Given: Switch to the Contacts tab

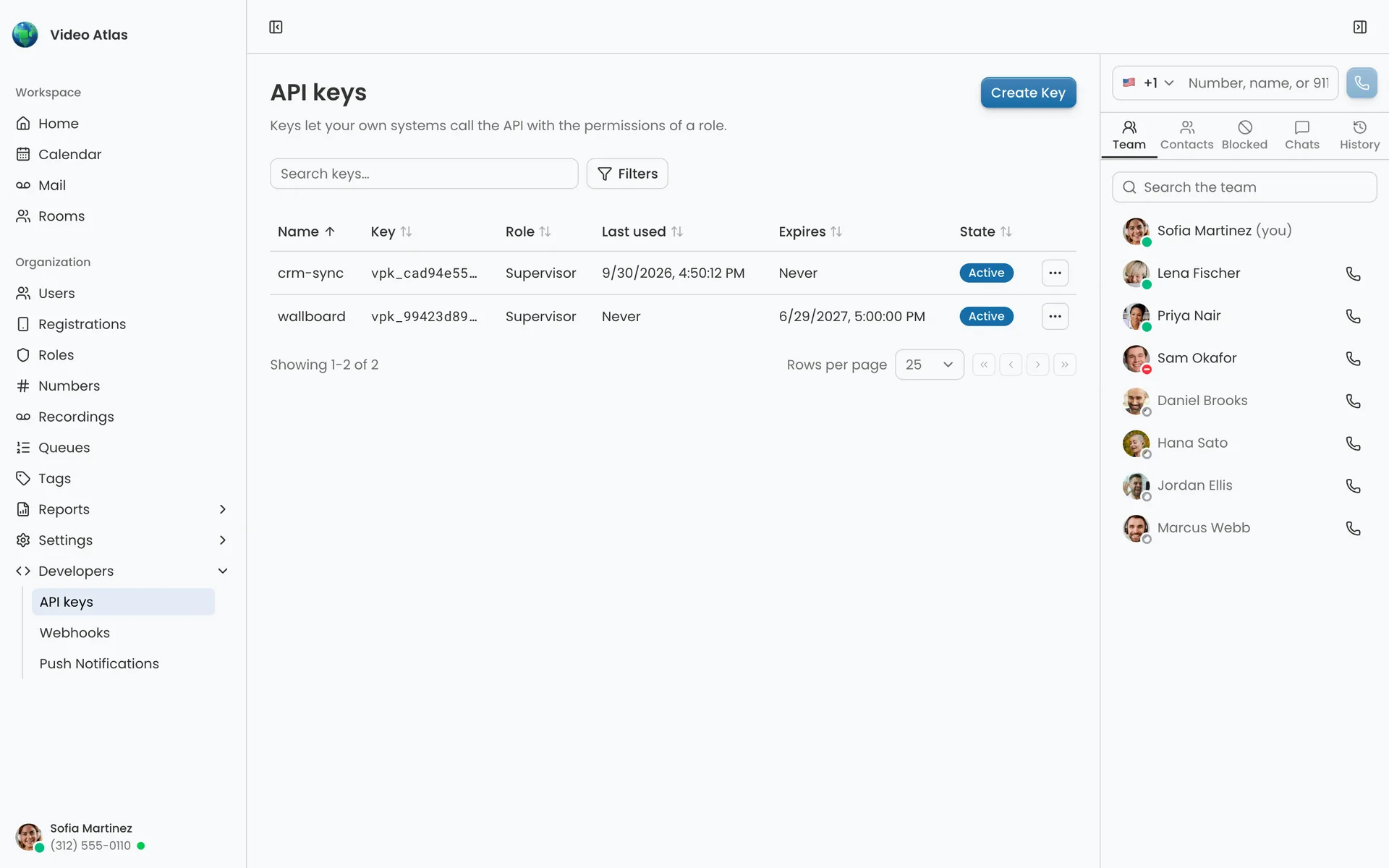Looking at the screenshot, I should [1186, 135].
